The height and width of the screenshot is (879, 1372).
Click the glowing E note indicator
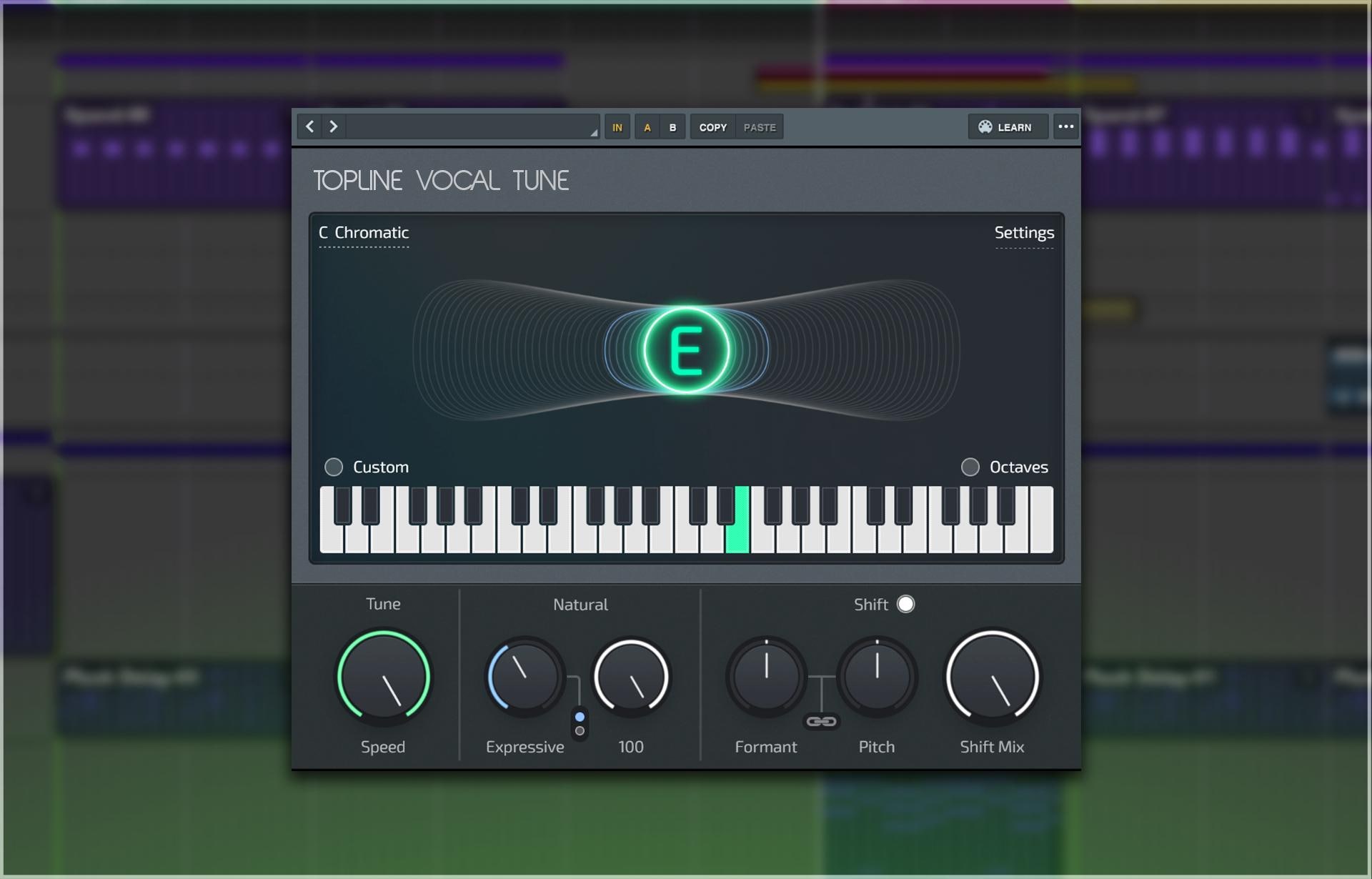click(686, 350)
